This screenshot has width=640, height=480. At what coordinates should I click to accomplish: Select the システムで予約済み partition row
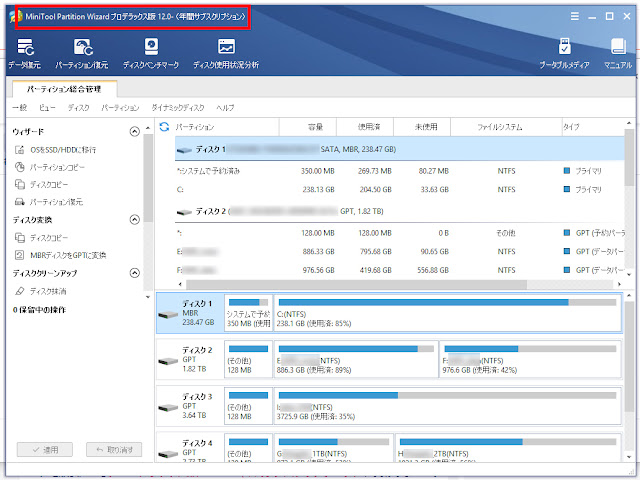click(400, 171)
